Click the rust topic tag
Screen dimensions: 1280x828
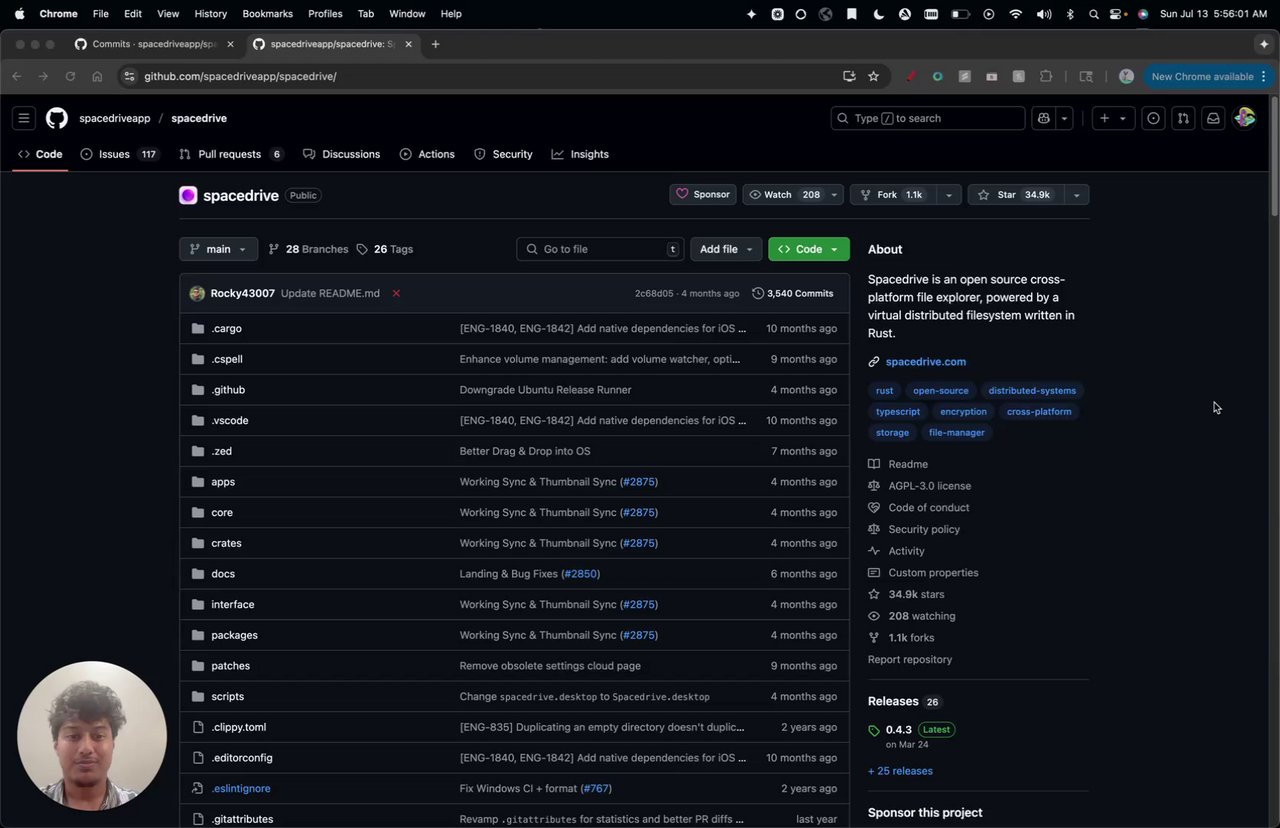(x=885, y=391)
